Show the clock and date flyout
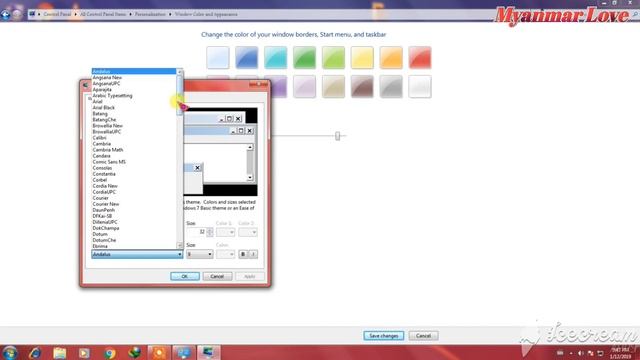The height and width of the screenshot is (360, 640). point(621,353)
